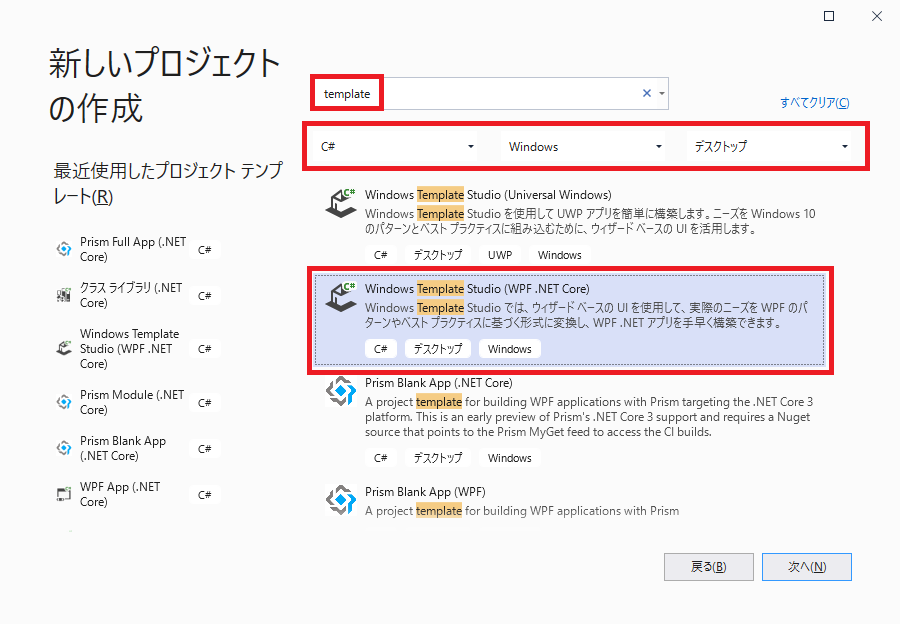Choose recent template Prism Full App (.NET Core)

tap(138, 249)
